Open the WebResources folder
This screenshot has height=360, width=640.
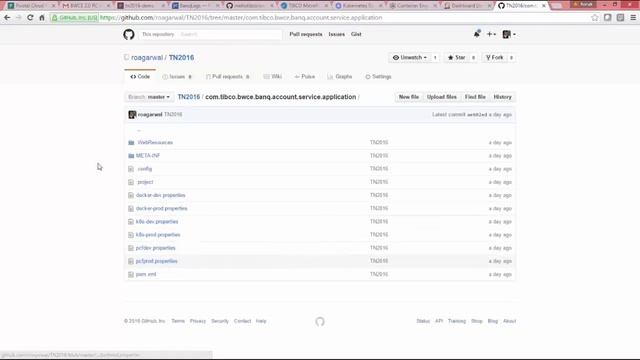(x=155, y=142)
